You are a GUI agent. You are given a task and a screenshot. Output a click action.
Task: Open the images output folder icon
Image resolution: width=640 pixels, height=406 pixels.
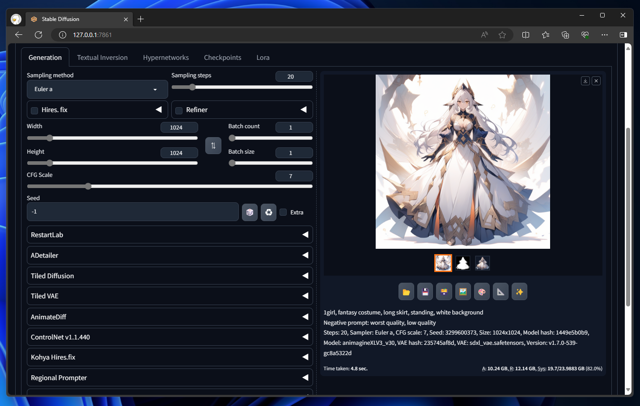[x=406, y=292]
